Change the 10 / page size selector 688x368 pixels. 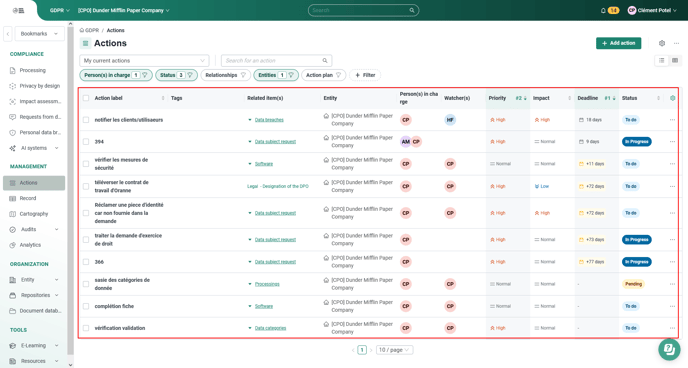pyautogui.click(x=394, y=350)
